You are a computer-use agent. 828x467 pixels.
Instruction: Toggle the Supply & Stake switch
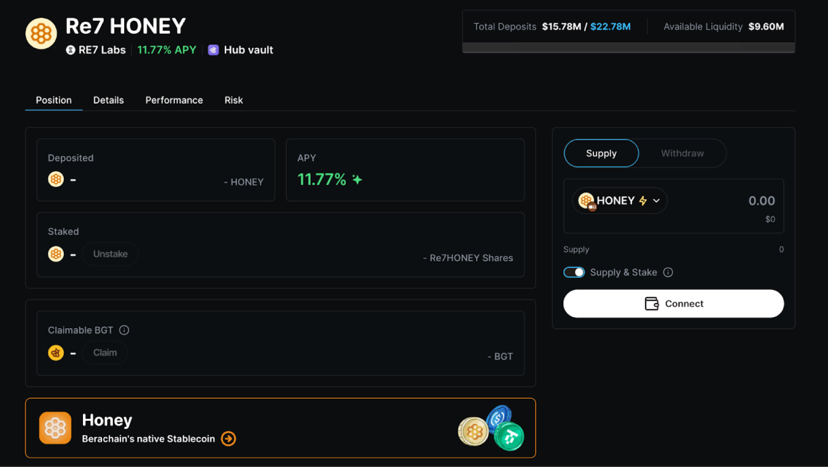(x=574, y=272)
